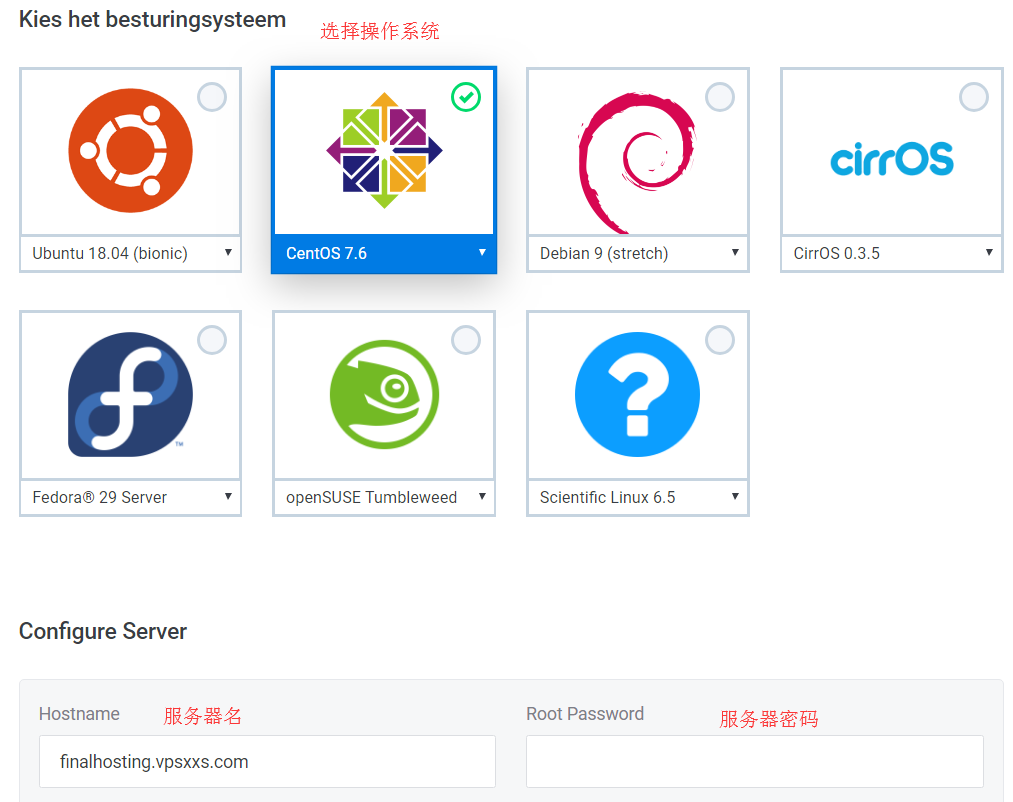Click the 'Hostname' field label
The height and width of the screenshot is (802, 1013).
click(x=79, y=713)
